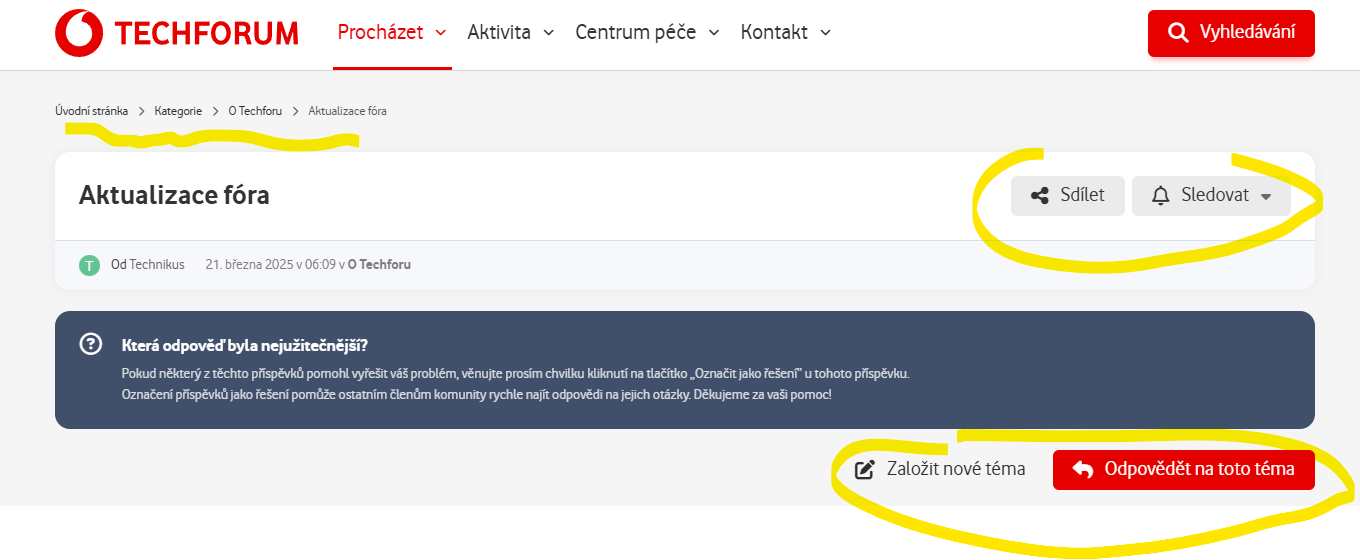The image size is (1360, 560).
Task: Click the share icon beside Sdílet
Action: click(x=1040, y=196)
